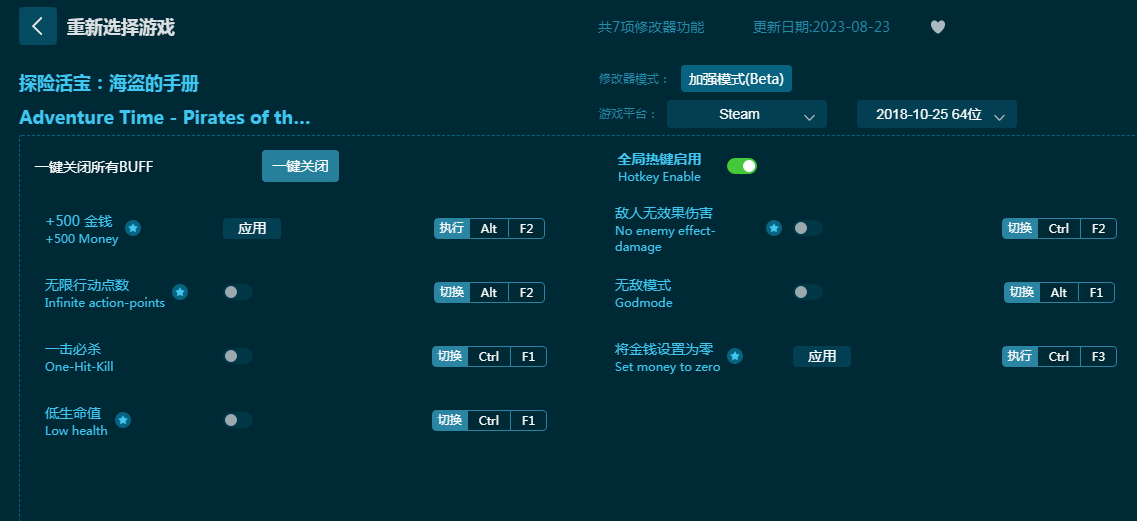
Task: Click star icon next to Set money to zero
Action: point(735,356)
